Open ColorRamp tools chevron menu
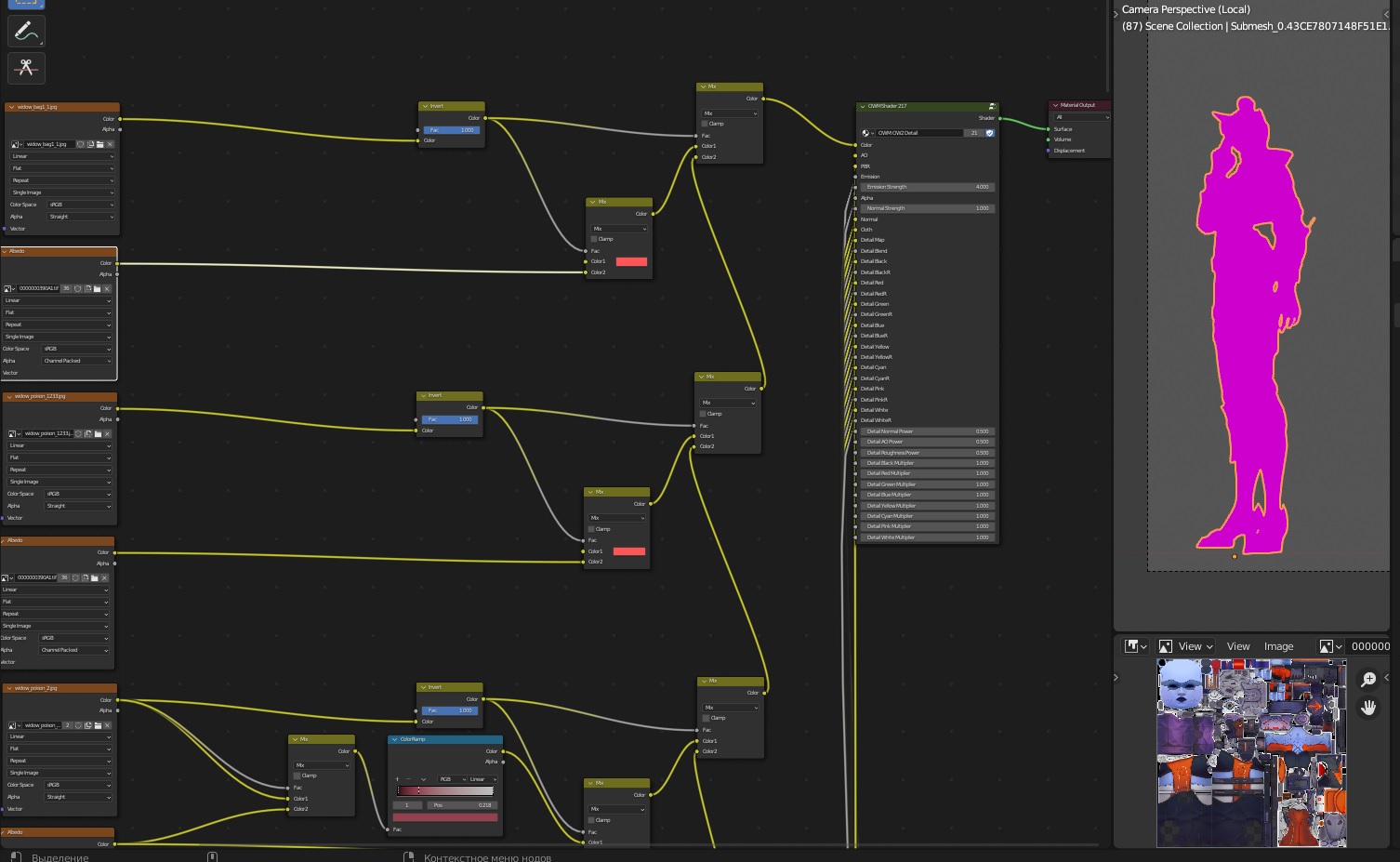The image size is (1400, 862). (x=423, y=779)
